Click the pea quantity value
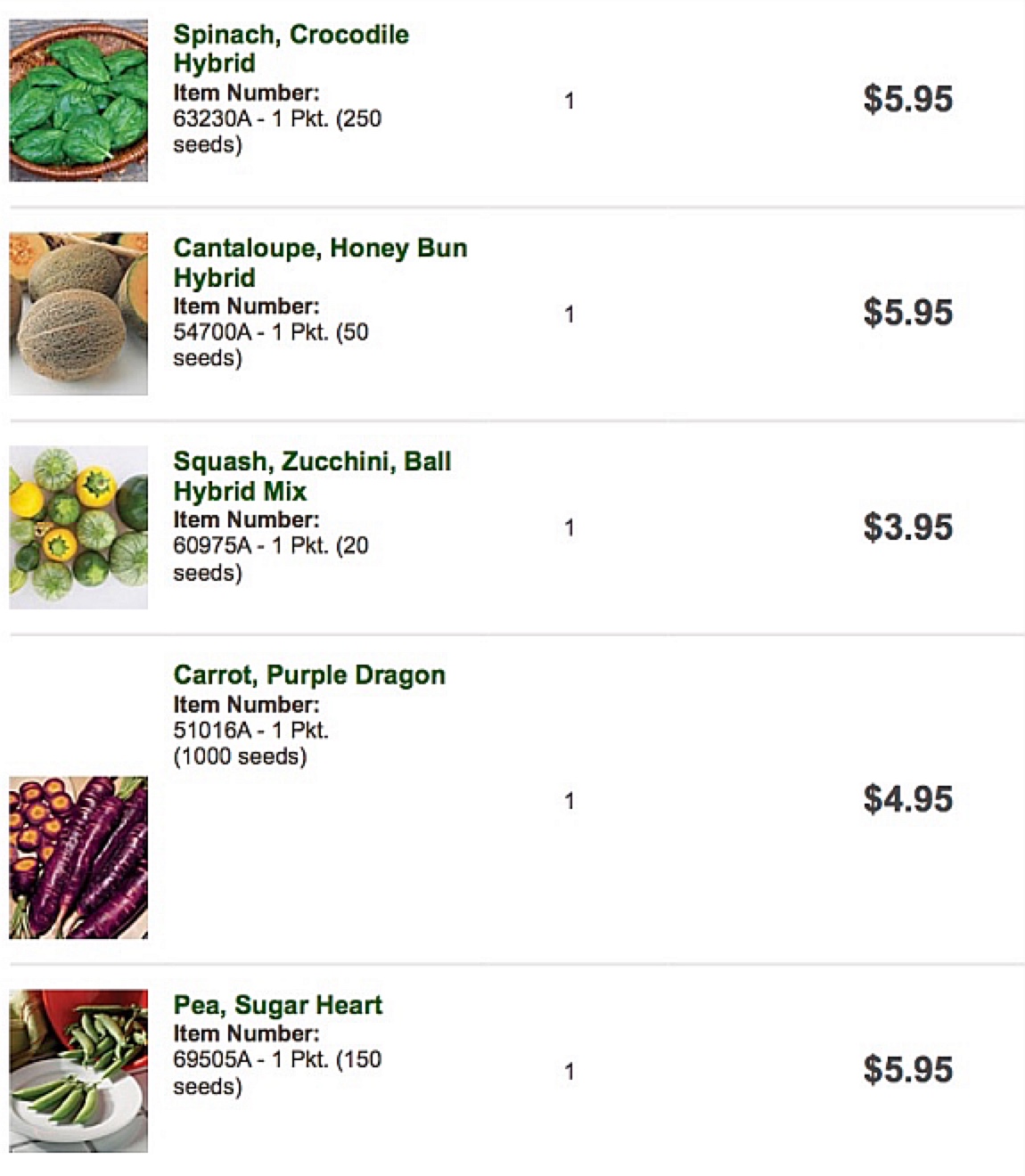The image size is (1025, 1176). coord(569,1072)
